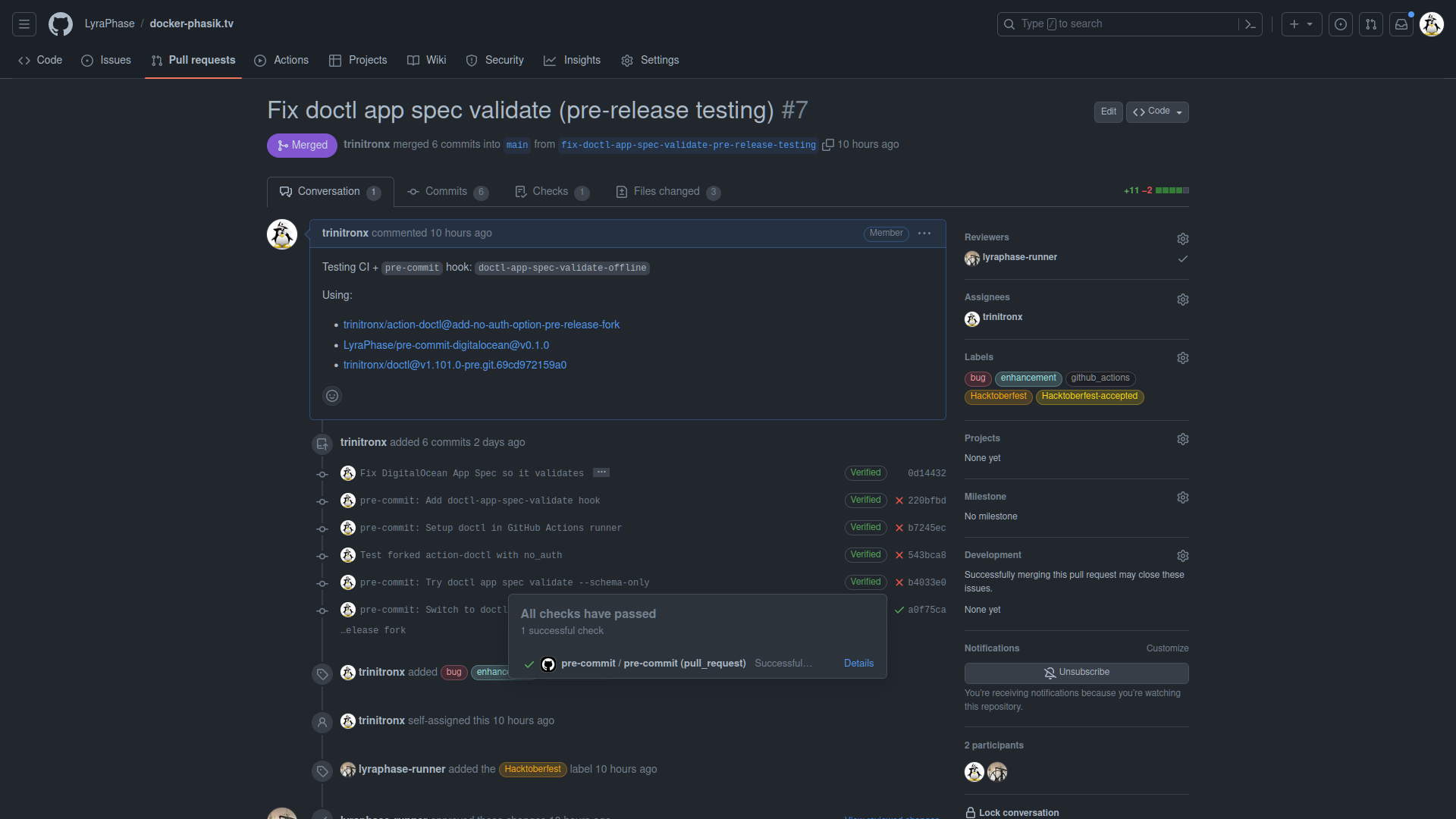View Details of the pre-commit check
The width and height of the screenshot is (1456, 819).
tap(858, 663)
